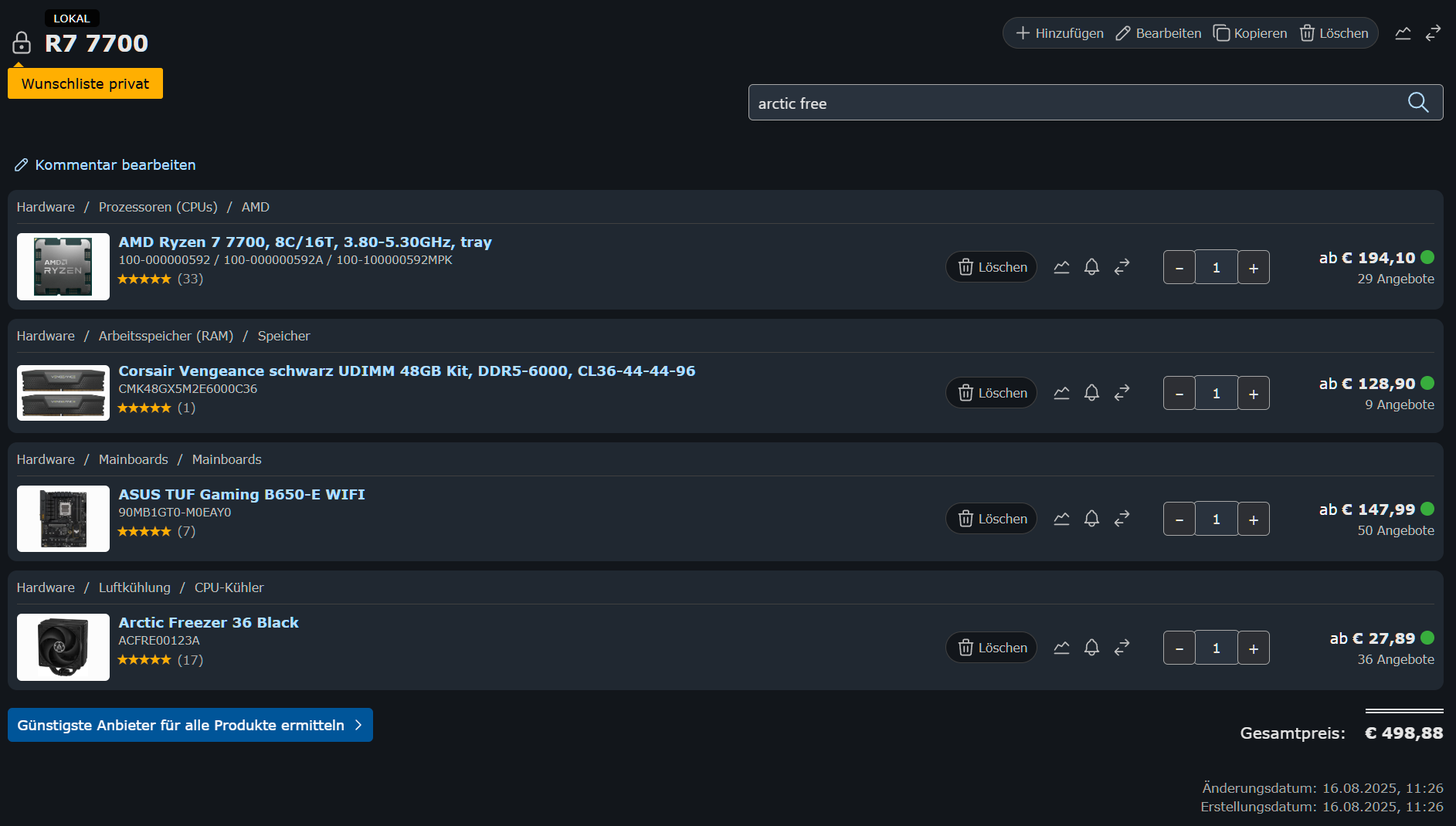This screenshot has height=826, width=1456.
Task: Decrease quantity of ASUS TUF B650-E
Action: coord(1179,519)
